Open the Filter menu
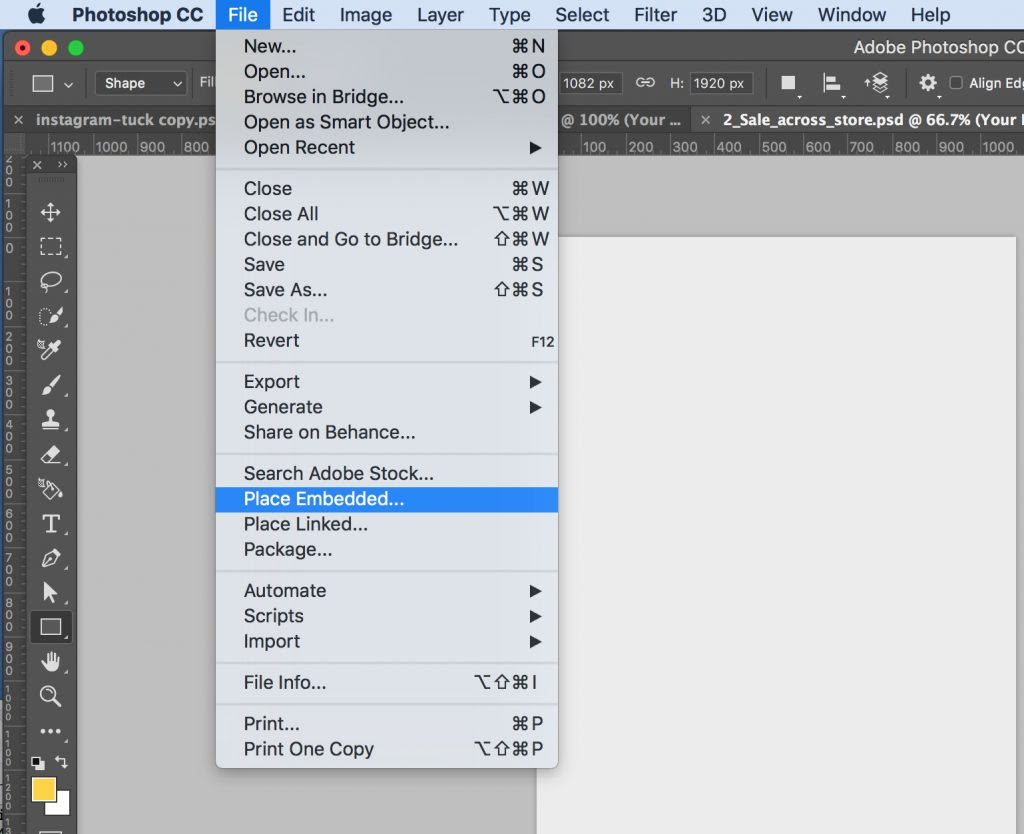This screenshot has width=1024, height=834. tap(655, 14)
